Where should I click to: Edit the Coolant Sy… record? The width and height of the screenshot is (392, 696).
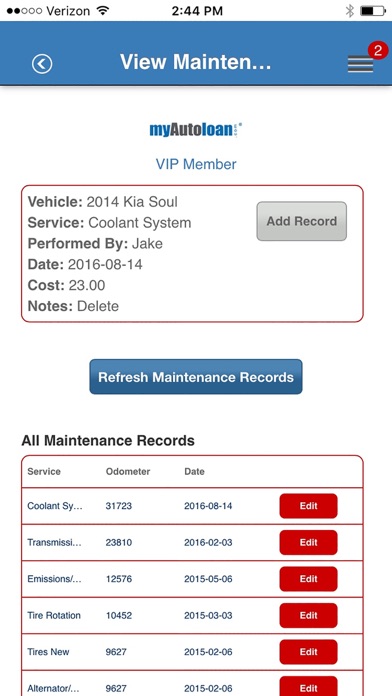pyautogui.click(x=309, y=506)
